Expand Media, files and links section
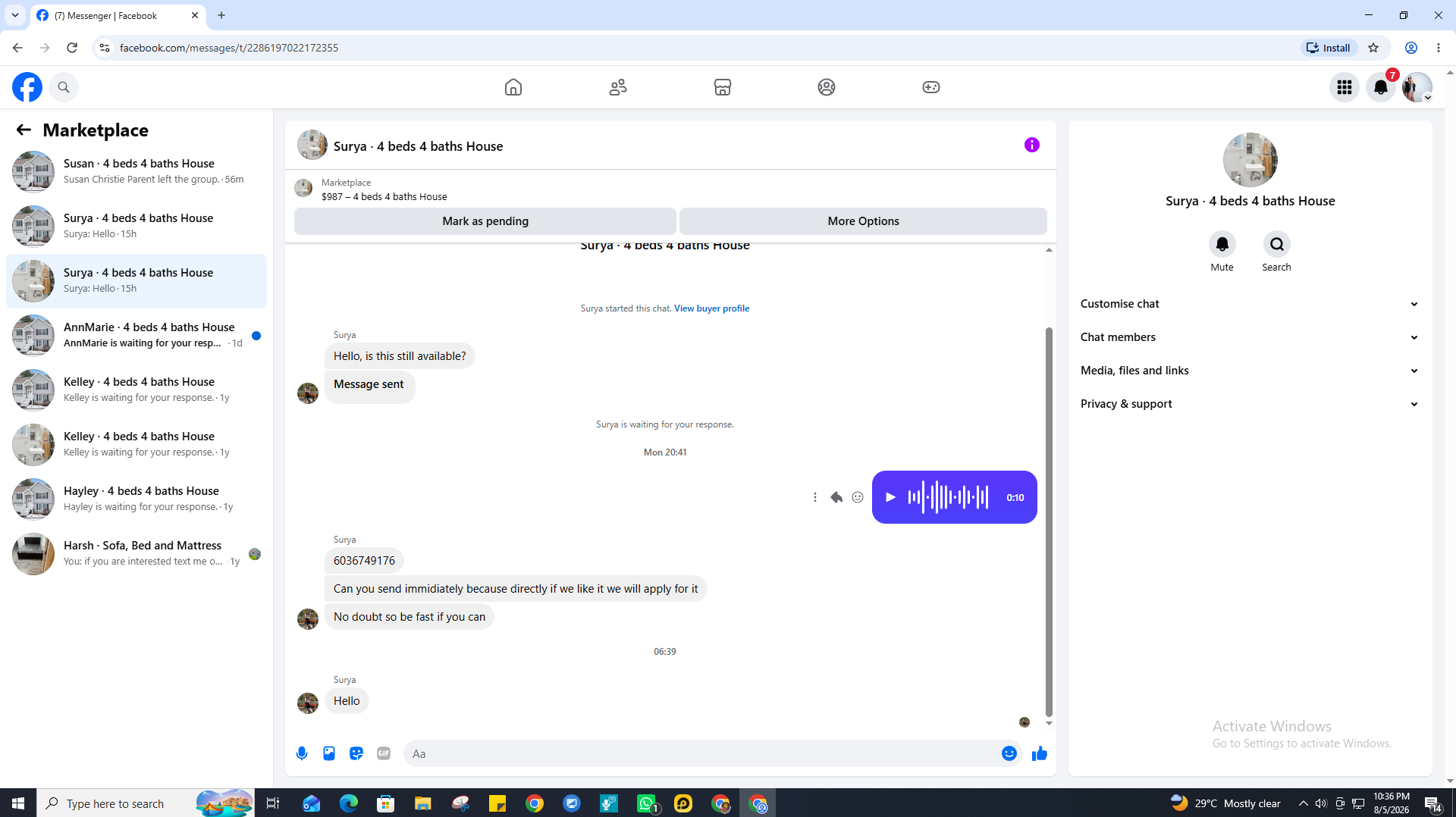This screenshot has height=817, width=1456. coord(1250,371)
